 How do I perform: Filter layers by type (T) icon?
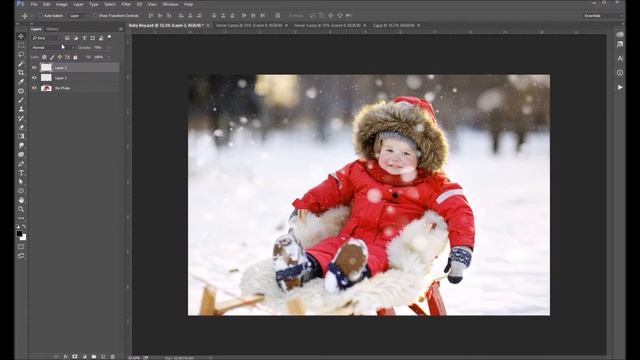point(84,38)
